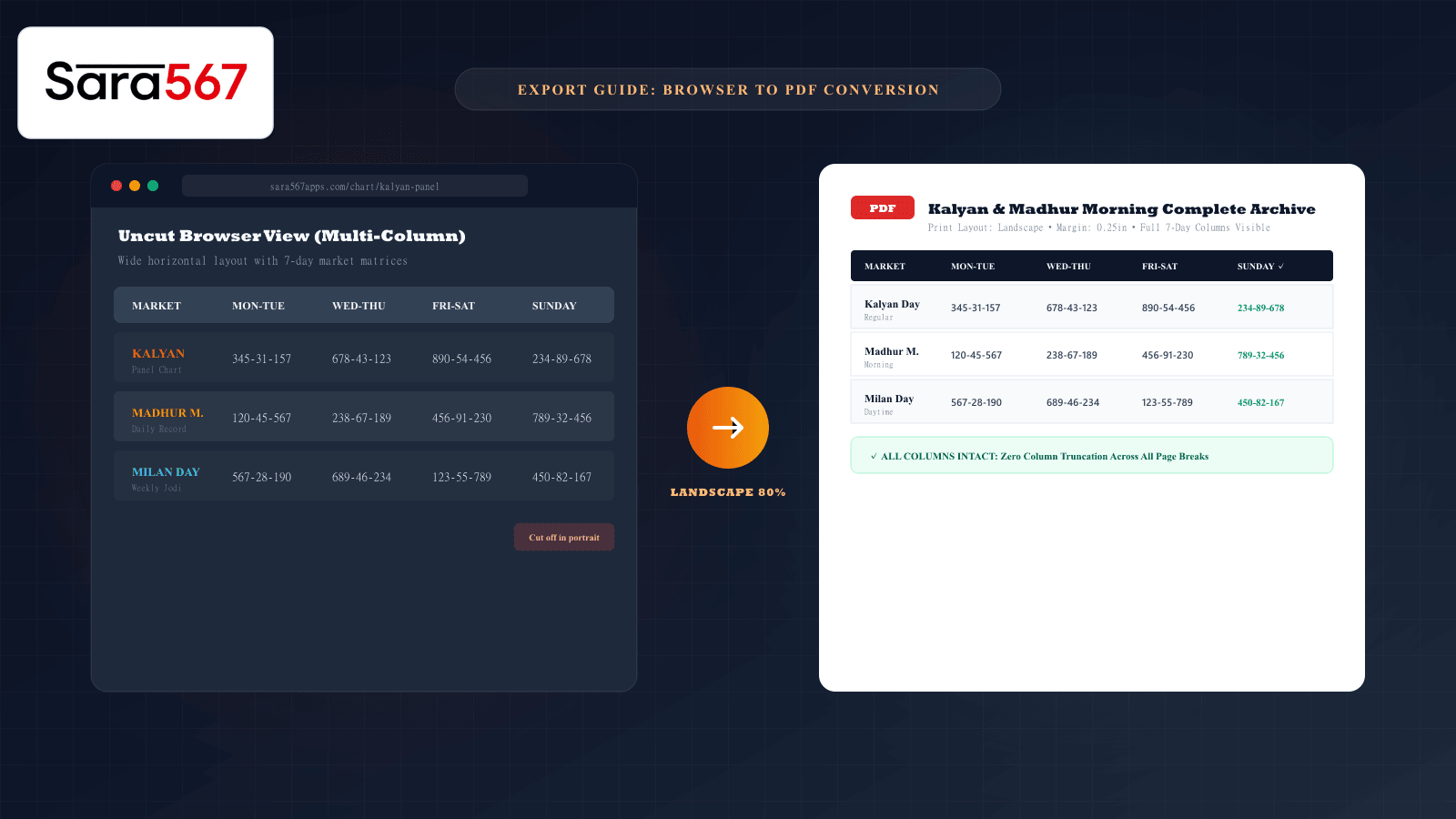Select FRI-SAT header in browser table
Viewport: 1456px width, 819px height.
pos(453,306)
